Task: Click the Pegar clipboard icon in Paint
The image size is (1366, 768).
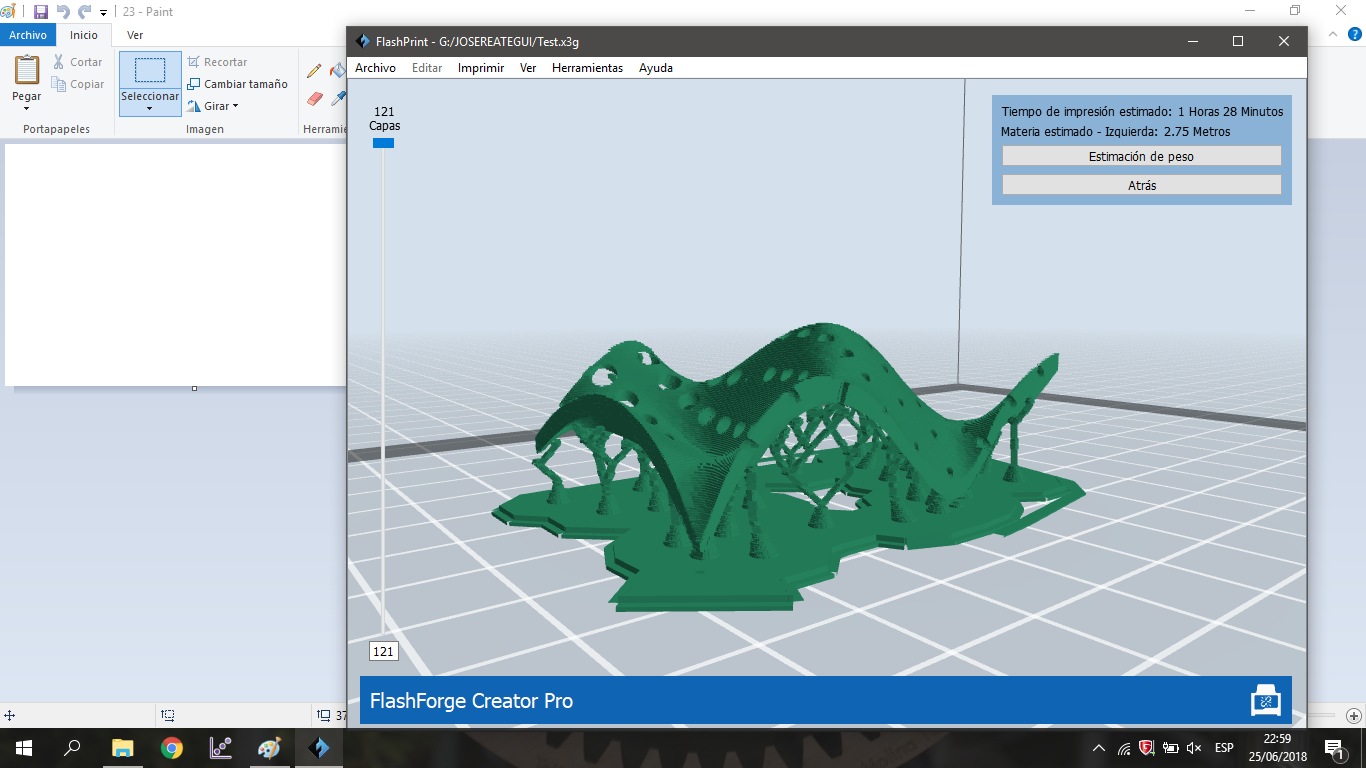Action: 27,70
